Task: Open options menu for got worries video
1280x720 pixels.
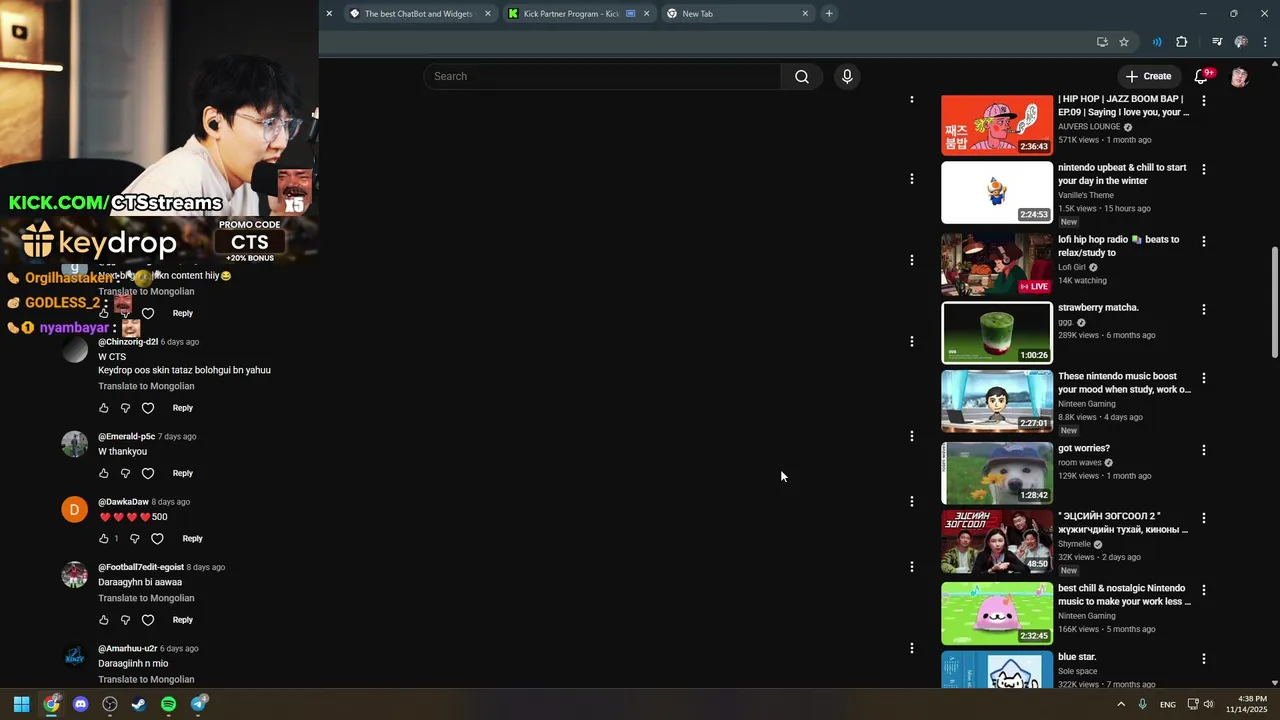Action: pos(1203,451)
